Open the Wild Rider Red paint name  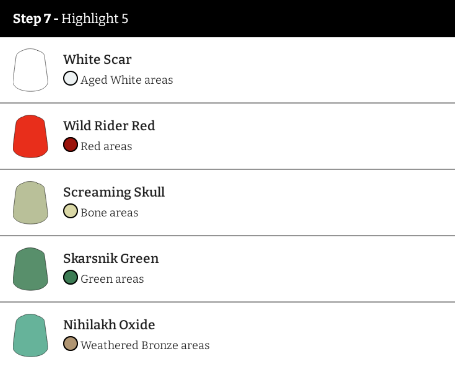(109, 126)
